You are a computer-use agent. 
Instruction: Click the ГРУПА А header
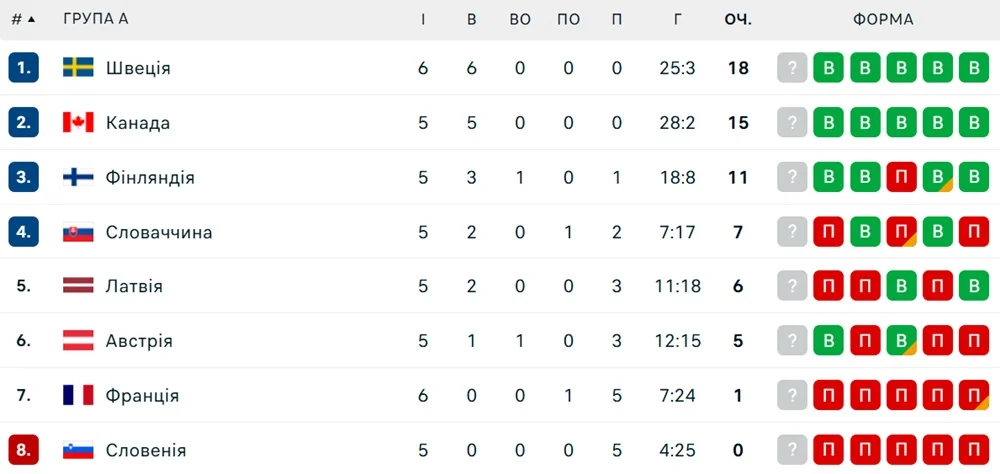(95, 19)
